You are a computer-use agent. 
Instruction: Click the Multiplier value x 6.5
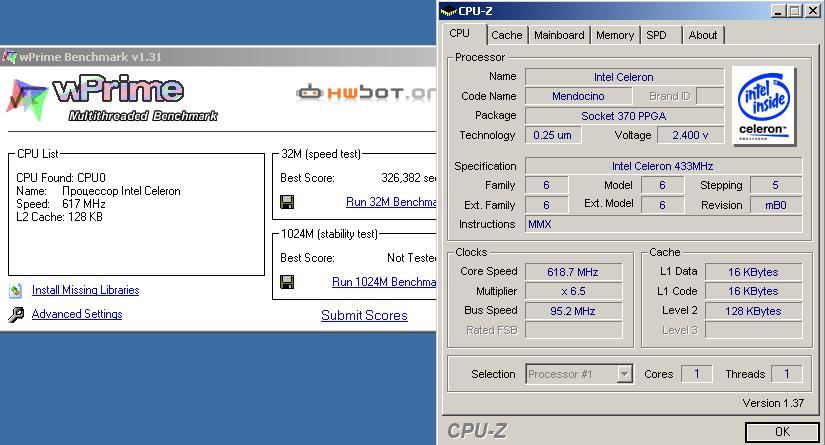click(573, 291)
